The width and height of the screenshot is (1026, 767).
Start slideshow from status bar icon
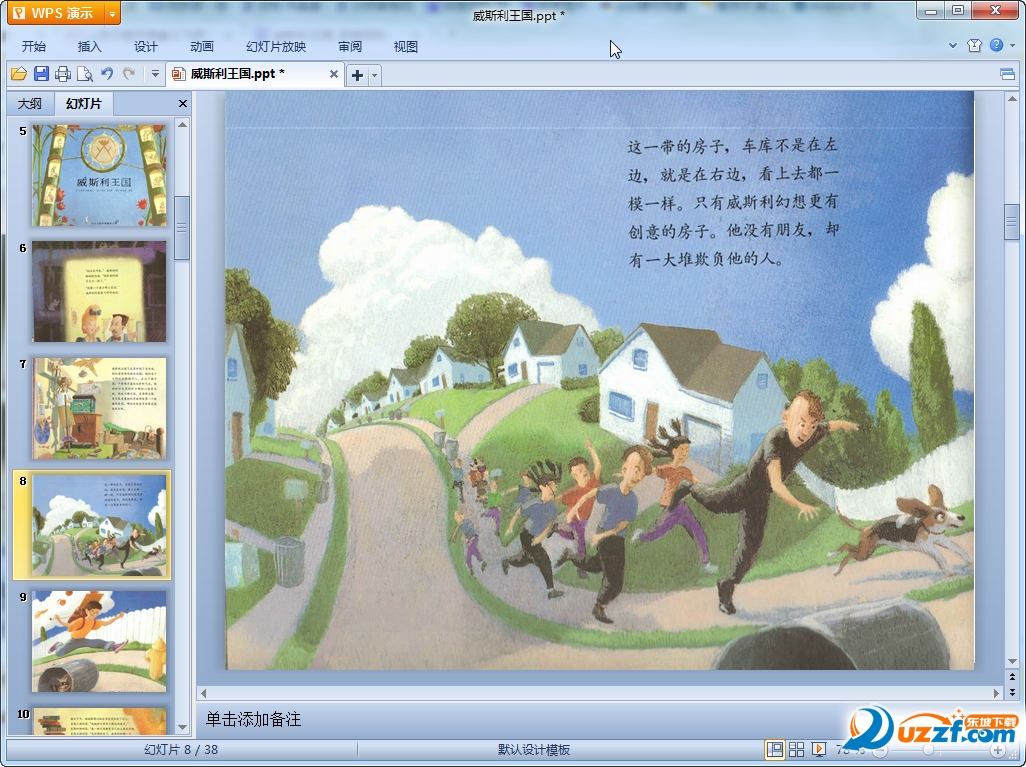tap(819, 749)
